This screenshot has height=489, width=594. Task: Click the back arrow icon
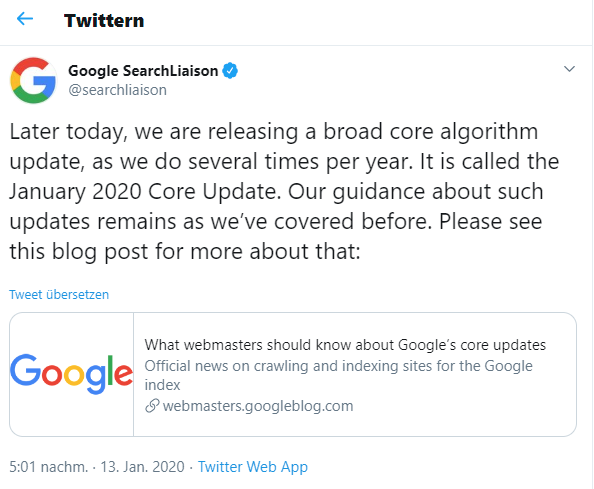click(25, 19)
